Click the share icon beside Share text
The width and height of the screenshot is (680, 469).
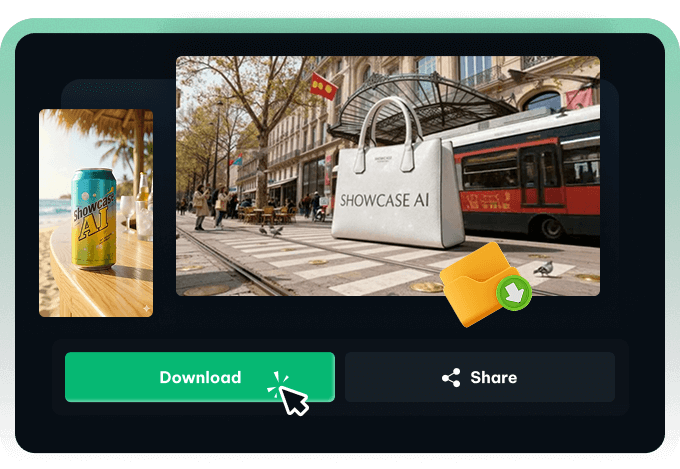coord(451,378)
